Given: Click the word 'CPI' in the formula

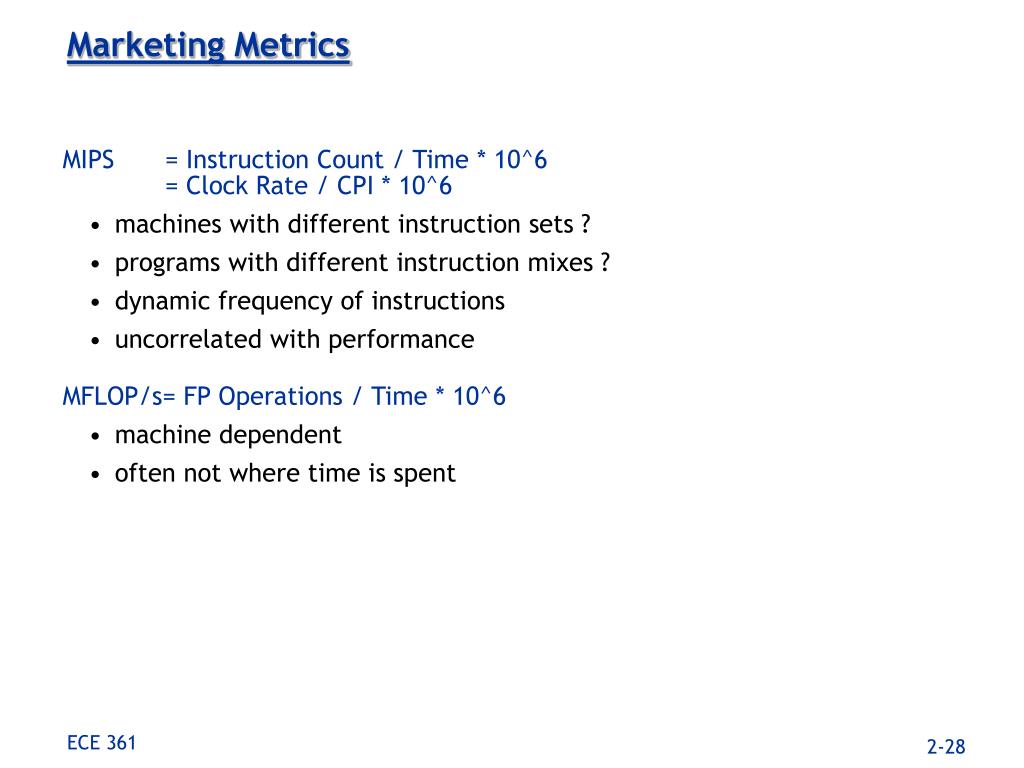Looking at the screenshot, I should tap(355, 186).
